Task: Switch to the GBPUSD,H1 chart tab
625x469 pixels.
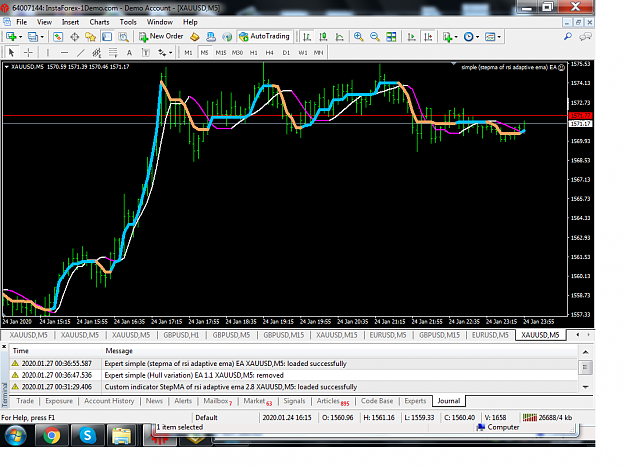Action: coord(181,335)
